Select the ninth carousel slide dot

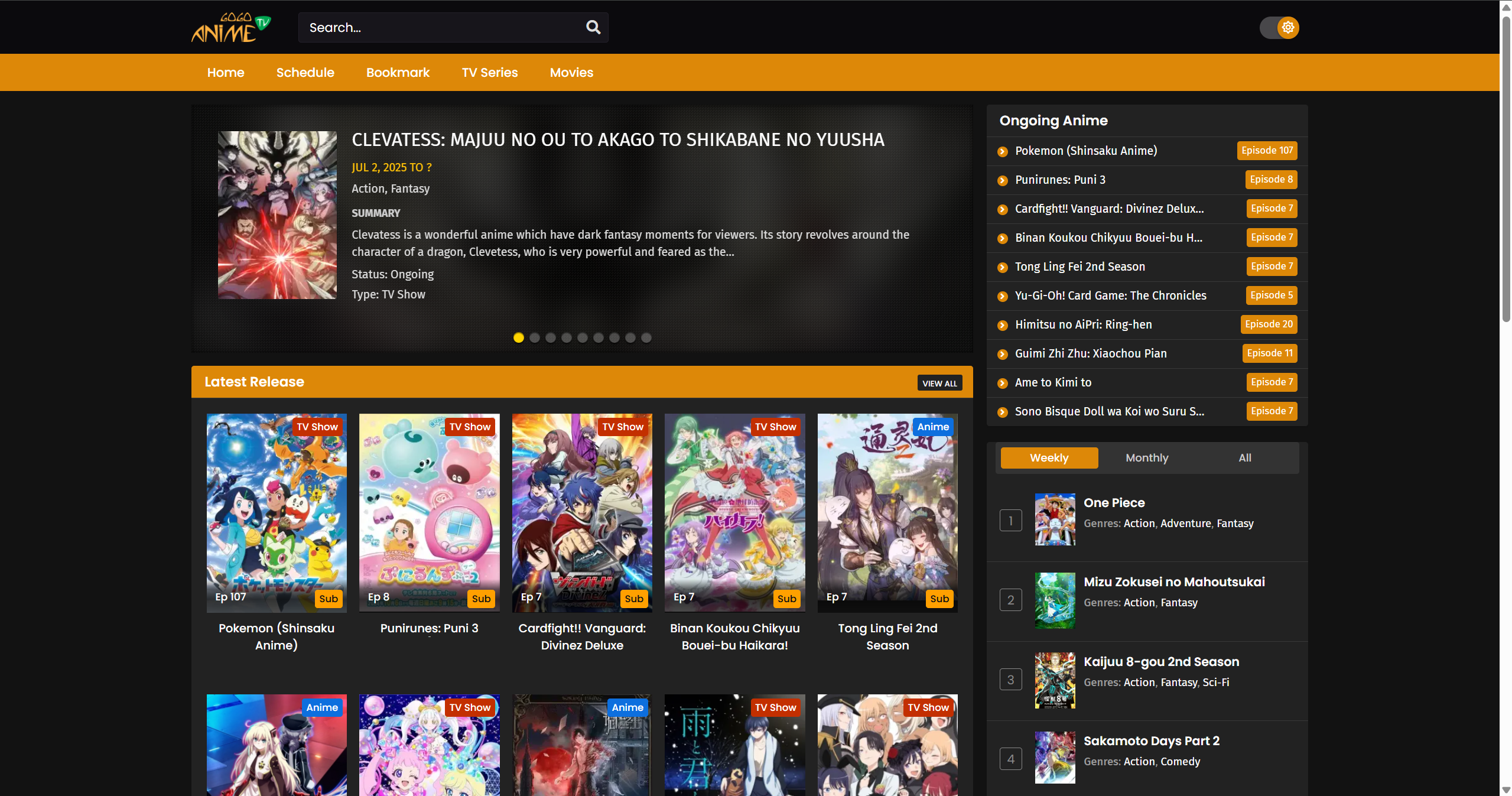(x=646, y=337)
